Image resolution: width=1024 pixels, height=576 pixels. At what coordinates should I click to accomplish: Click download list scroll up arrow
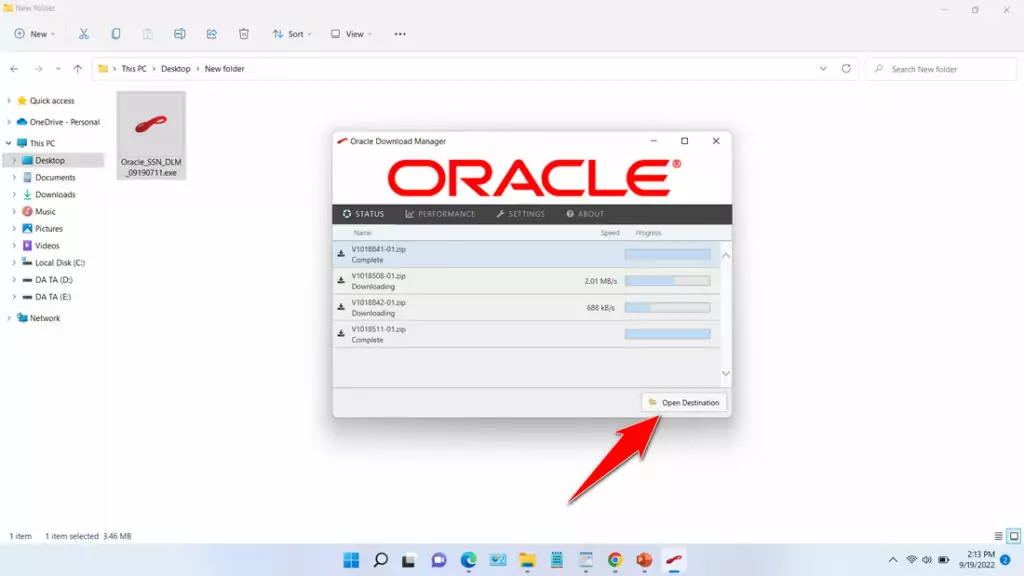726,255
